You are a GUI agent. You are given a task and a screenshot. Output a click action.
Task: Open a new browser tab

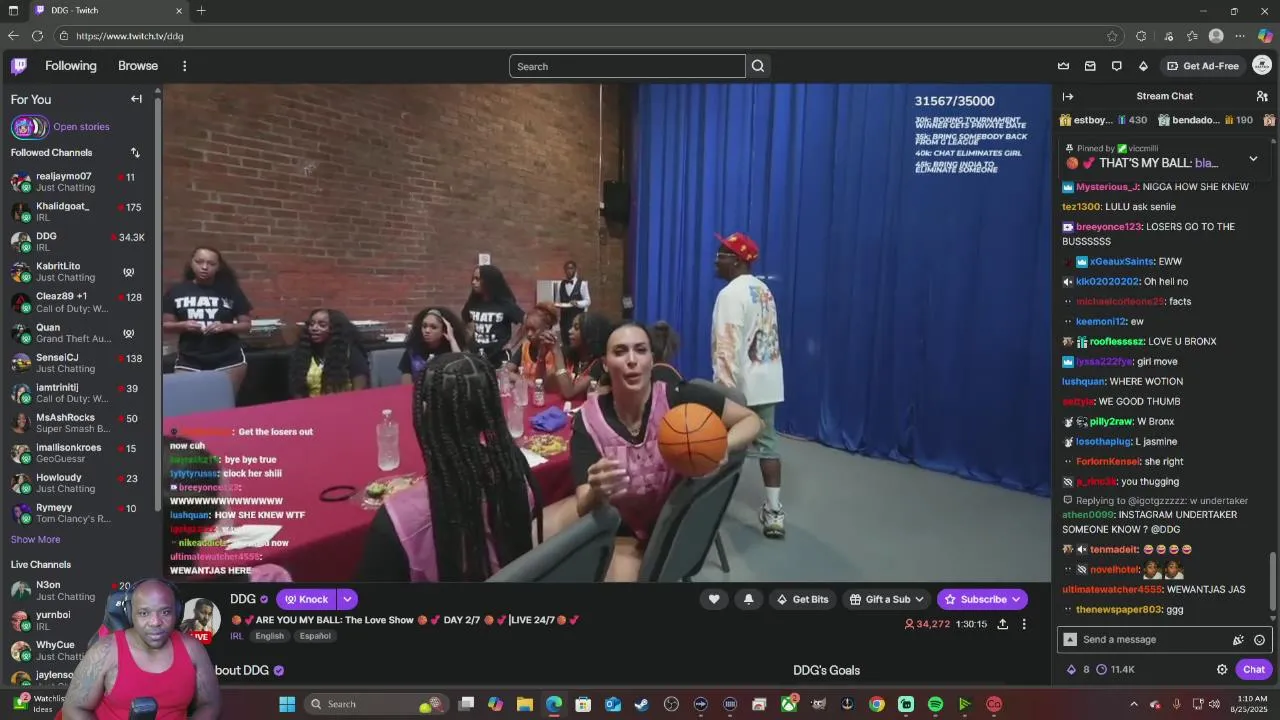tap(201, 11)
